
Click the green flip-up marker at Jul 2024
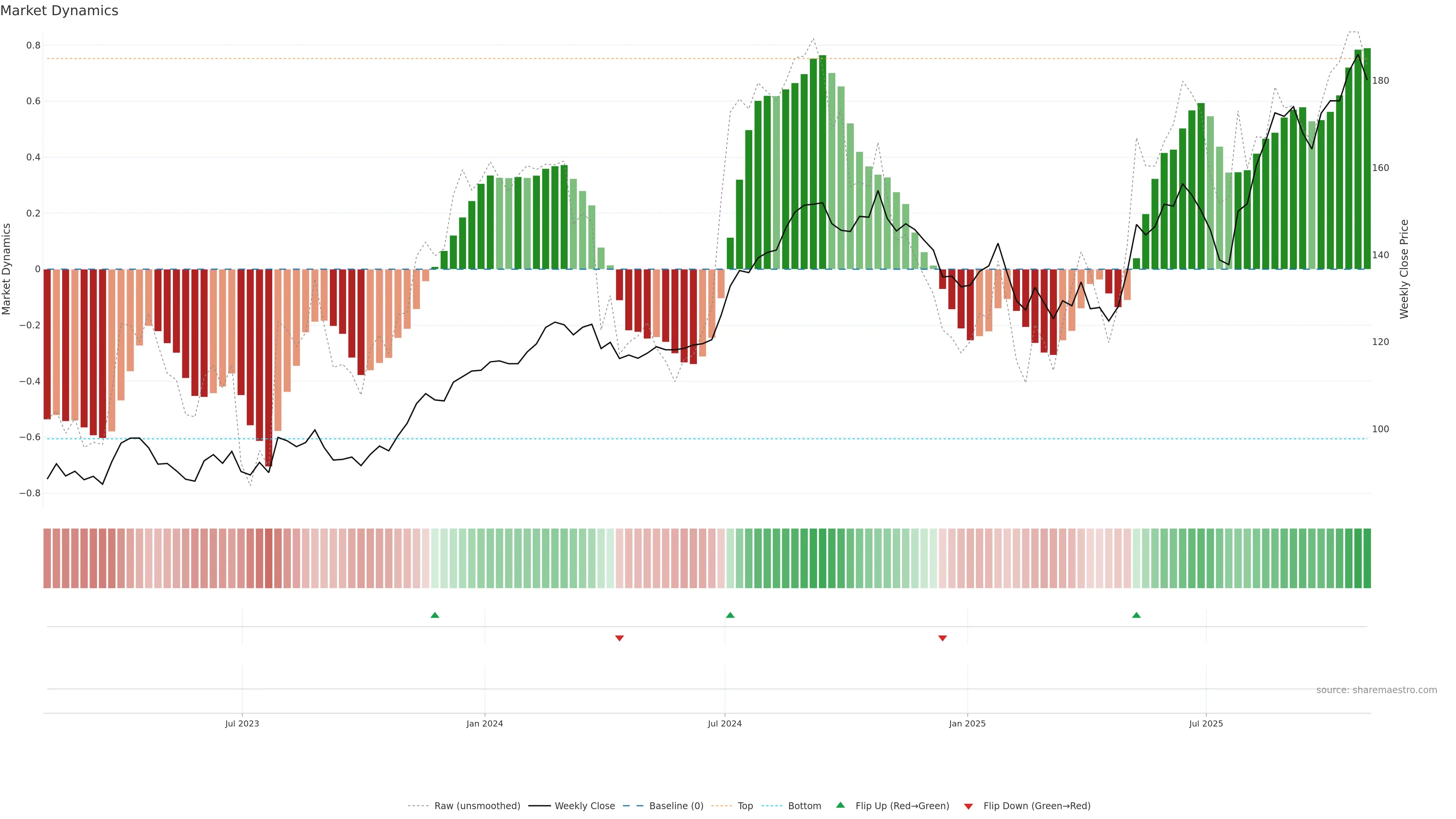pos(730,615)
